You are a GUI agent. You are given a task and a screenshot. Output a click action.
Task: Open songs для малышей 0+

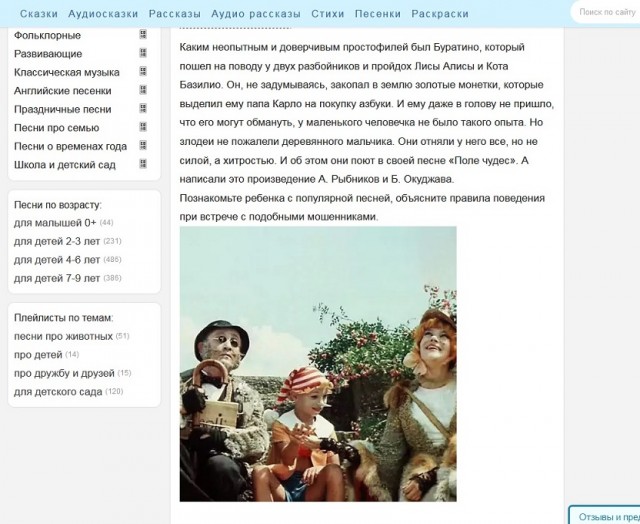pos(55,223)
